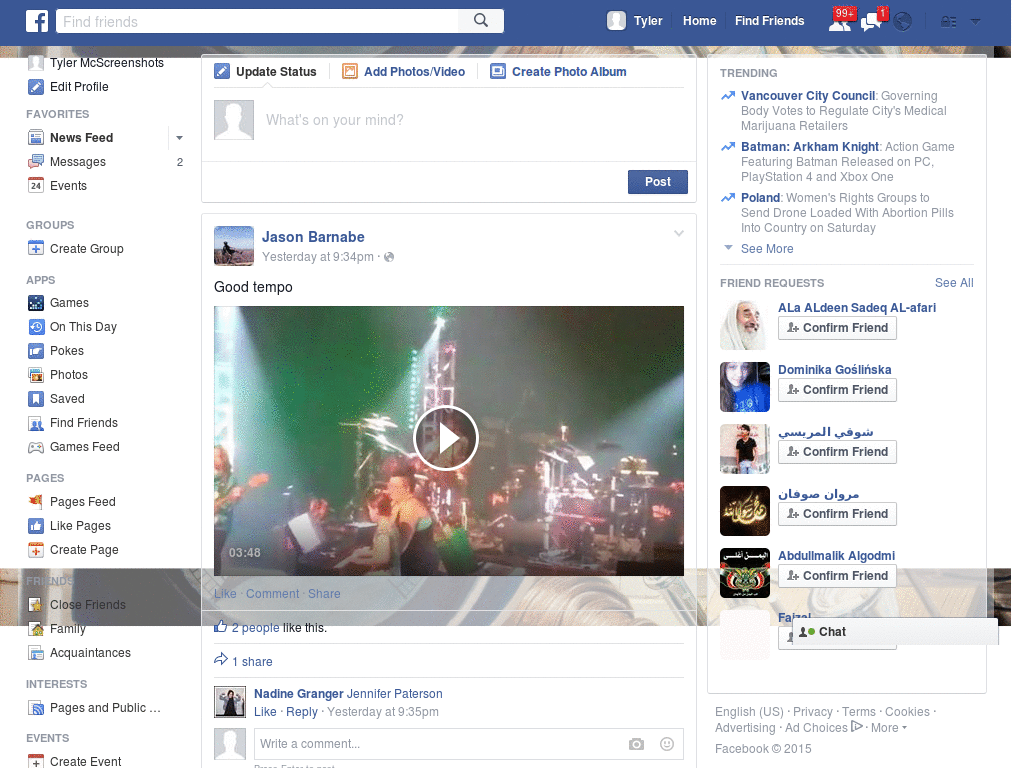The image size is (1024, 768).
Task: Open Jason Barnabe's profile name link
Action: tap(313, 237)
